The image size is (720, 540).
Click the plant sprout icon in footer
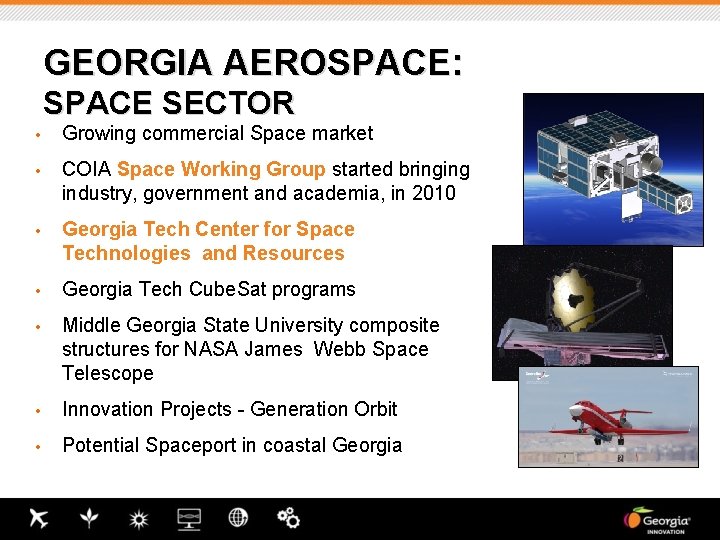[89, 518]
